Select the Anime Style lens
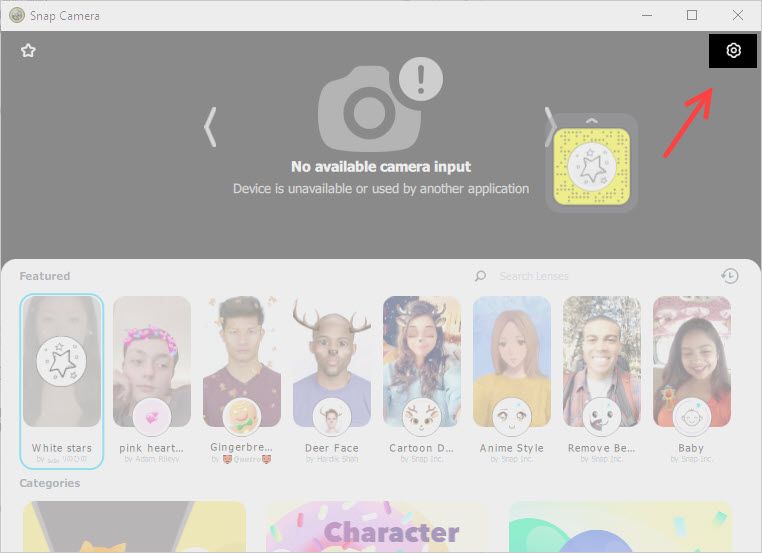Viewport: 762px width, 553px height. (512, 381)
